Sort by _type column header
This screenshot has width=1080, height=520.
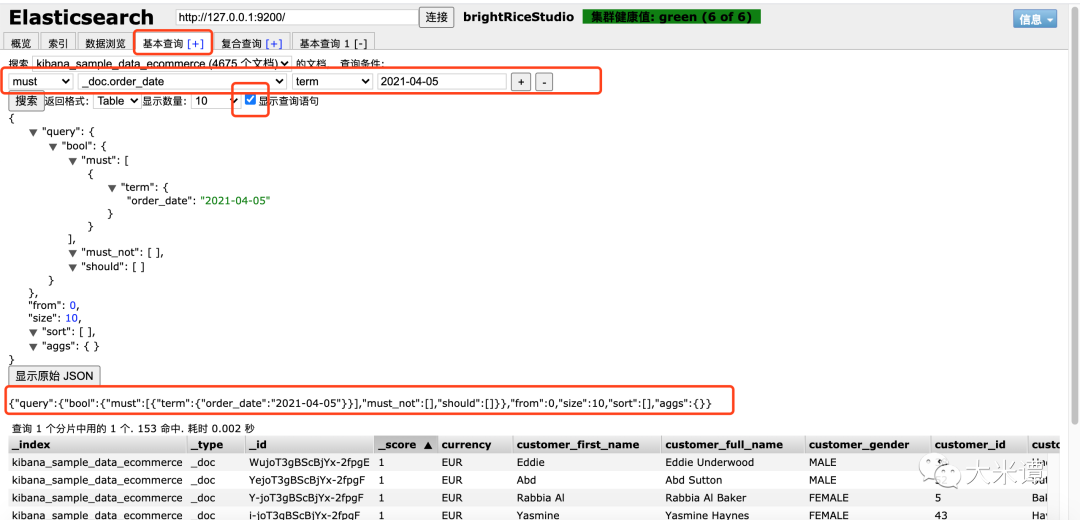pyautogui.click(x=216, y=445)
